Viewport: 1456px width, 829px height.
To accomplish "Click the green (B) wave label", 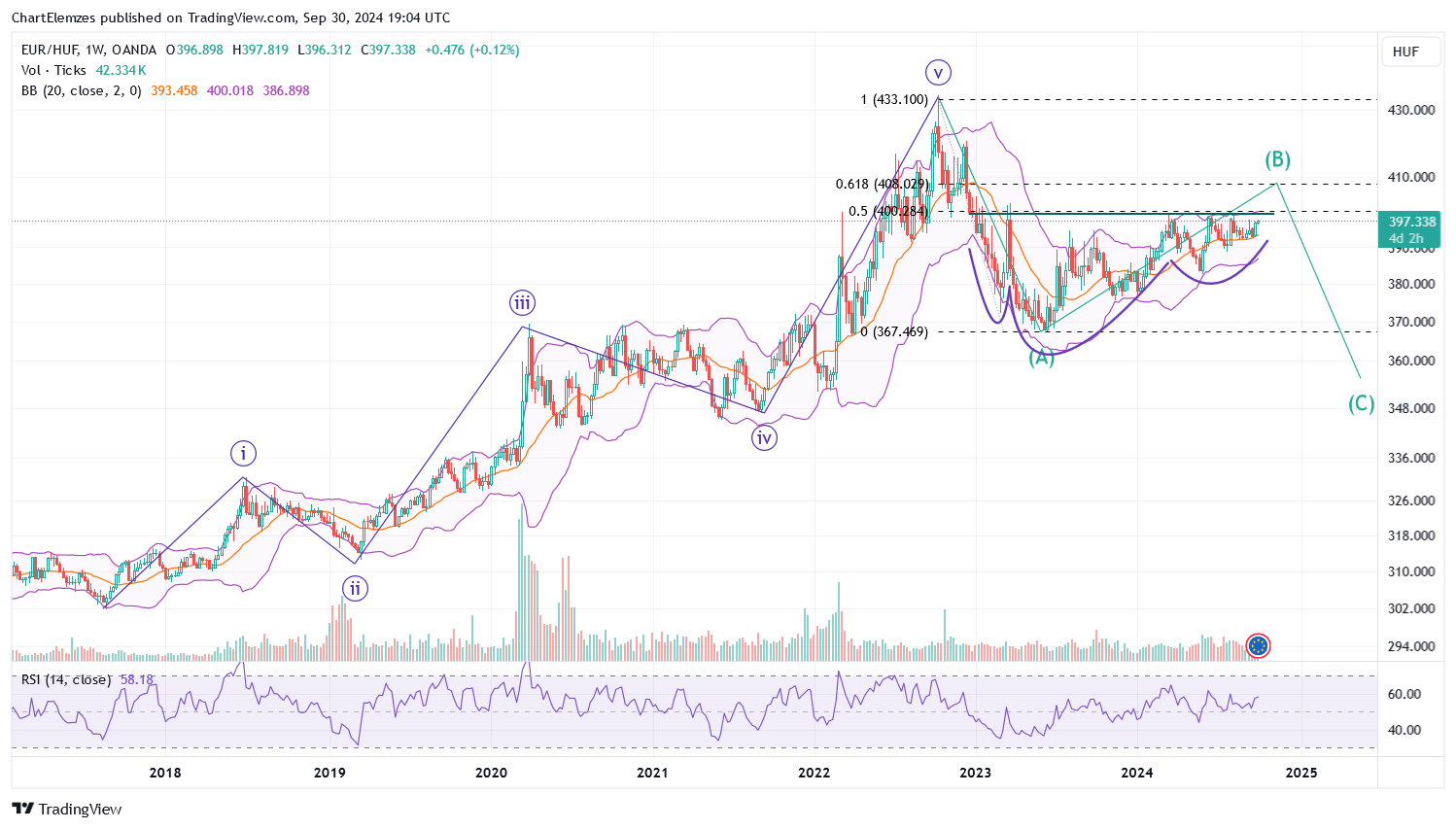I will tap(1277, 159).
